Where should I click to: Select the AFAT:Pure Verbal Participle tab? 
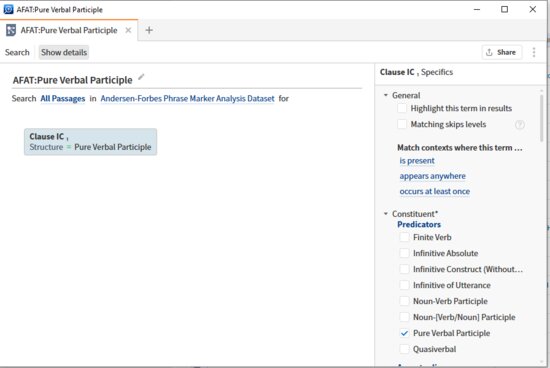pyautogui.click(x=69, y=30)
